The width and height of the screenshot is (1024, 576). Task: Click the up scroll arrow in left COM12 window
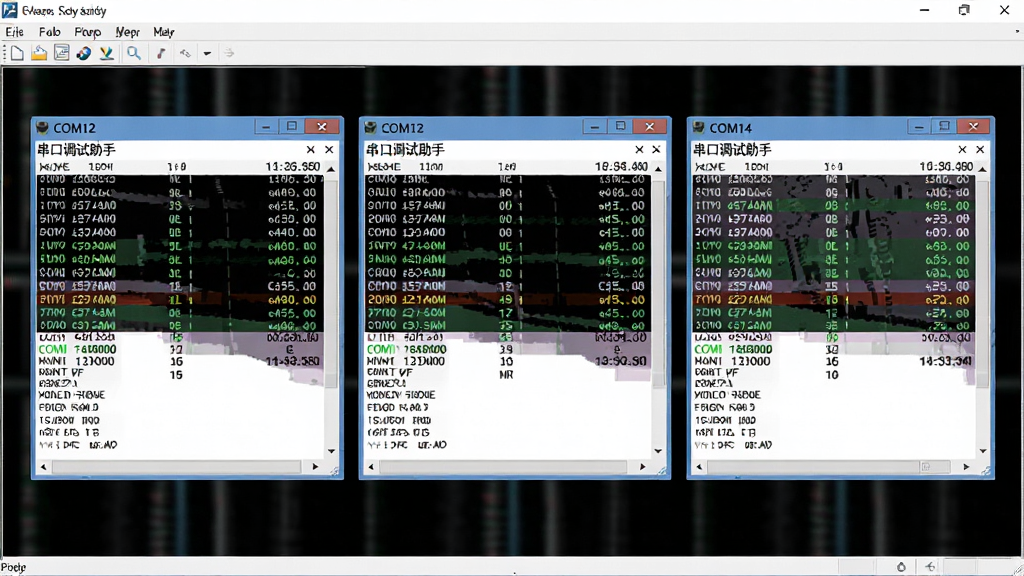pyautogui.click(x=331, y=169)
